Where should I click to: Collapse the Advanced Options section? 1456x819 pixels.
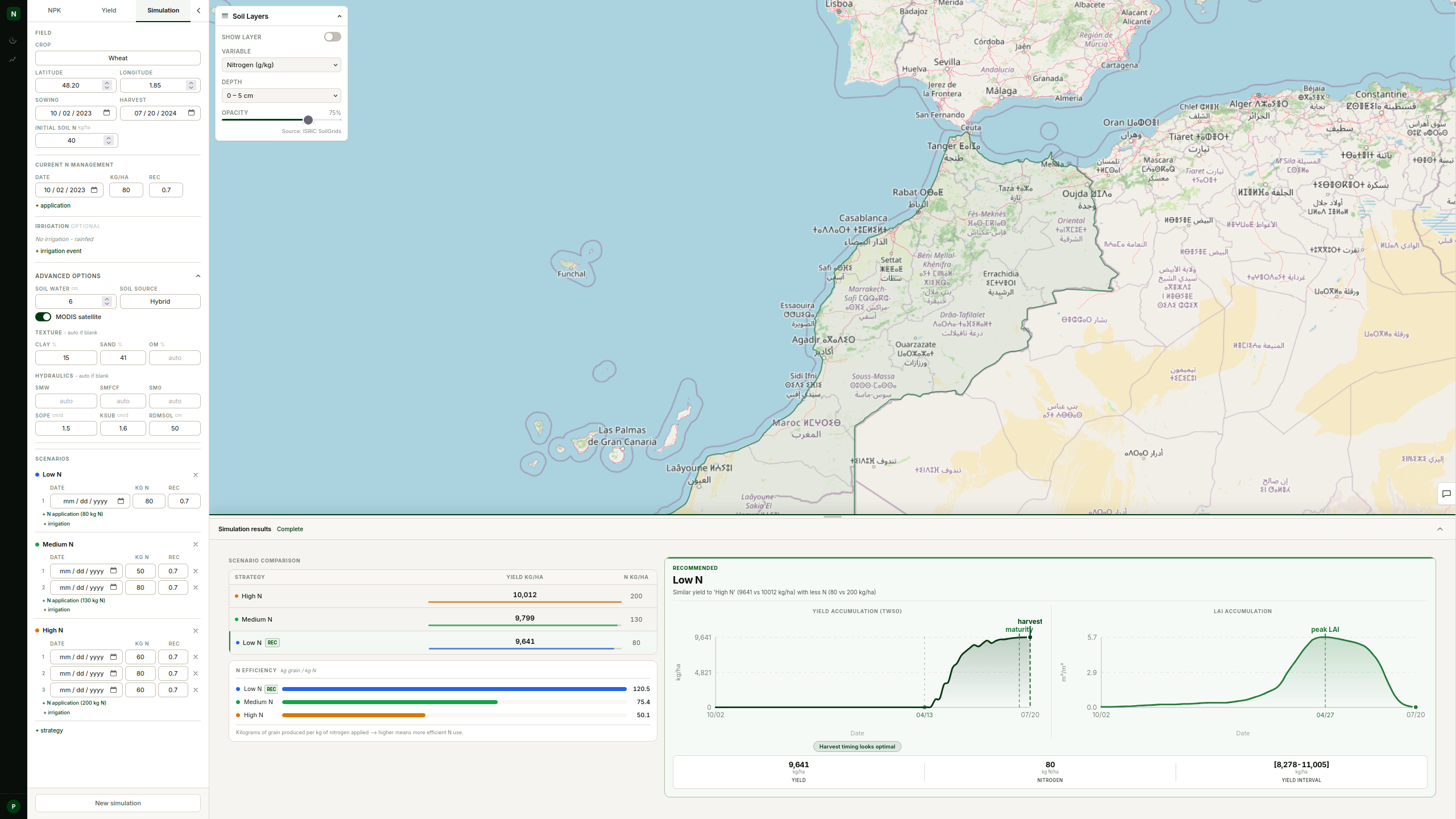[x=198, y=276]
